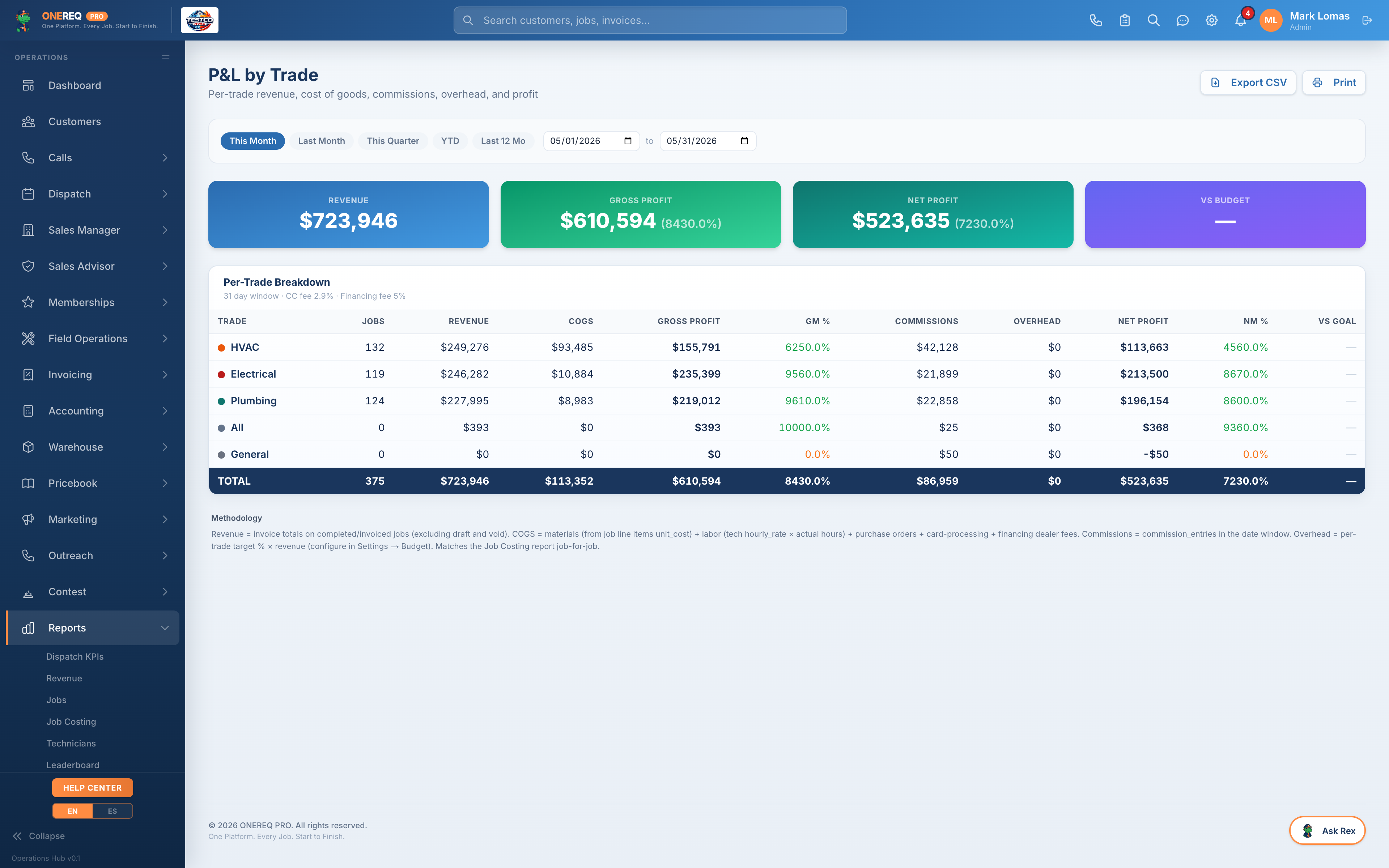The height and width of the screenshot is (868, 1389).
Task: Open the Revenue report submenu item
Action: (64, 678)
